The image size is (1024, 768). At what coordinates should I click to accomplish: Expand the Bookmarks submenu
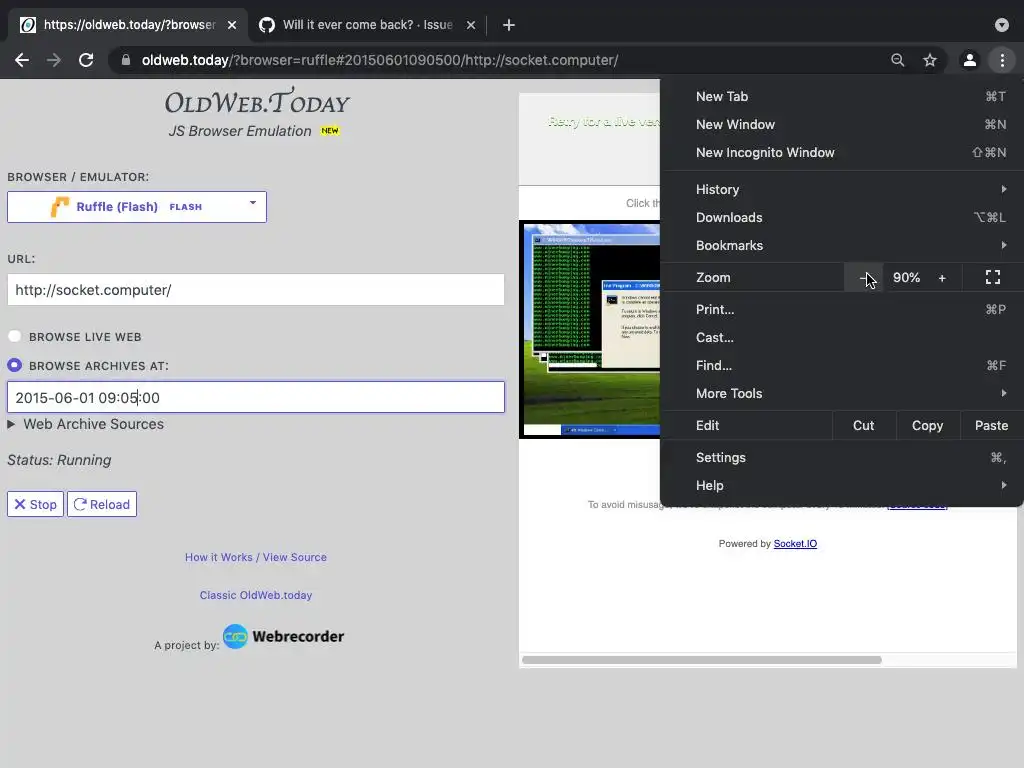click(842, 246)
